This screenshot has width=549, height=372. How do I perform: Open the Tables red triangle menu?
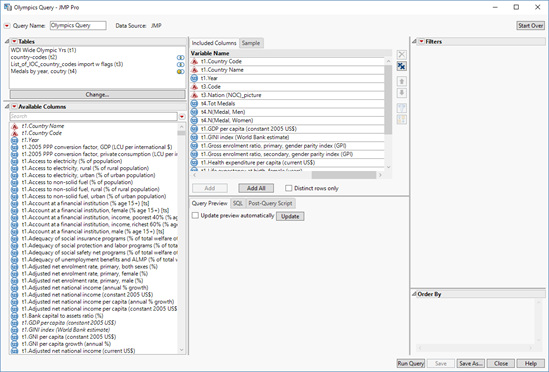(x=14, y=42)
